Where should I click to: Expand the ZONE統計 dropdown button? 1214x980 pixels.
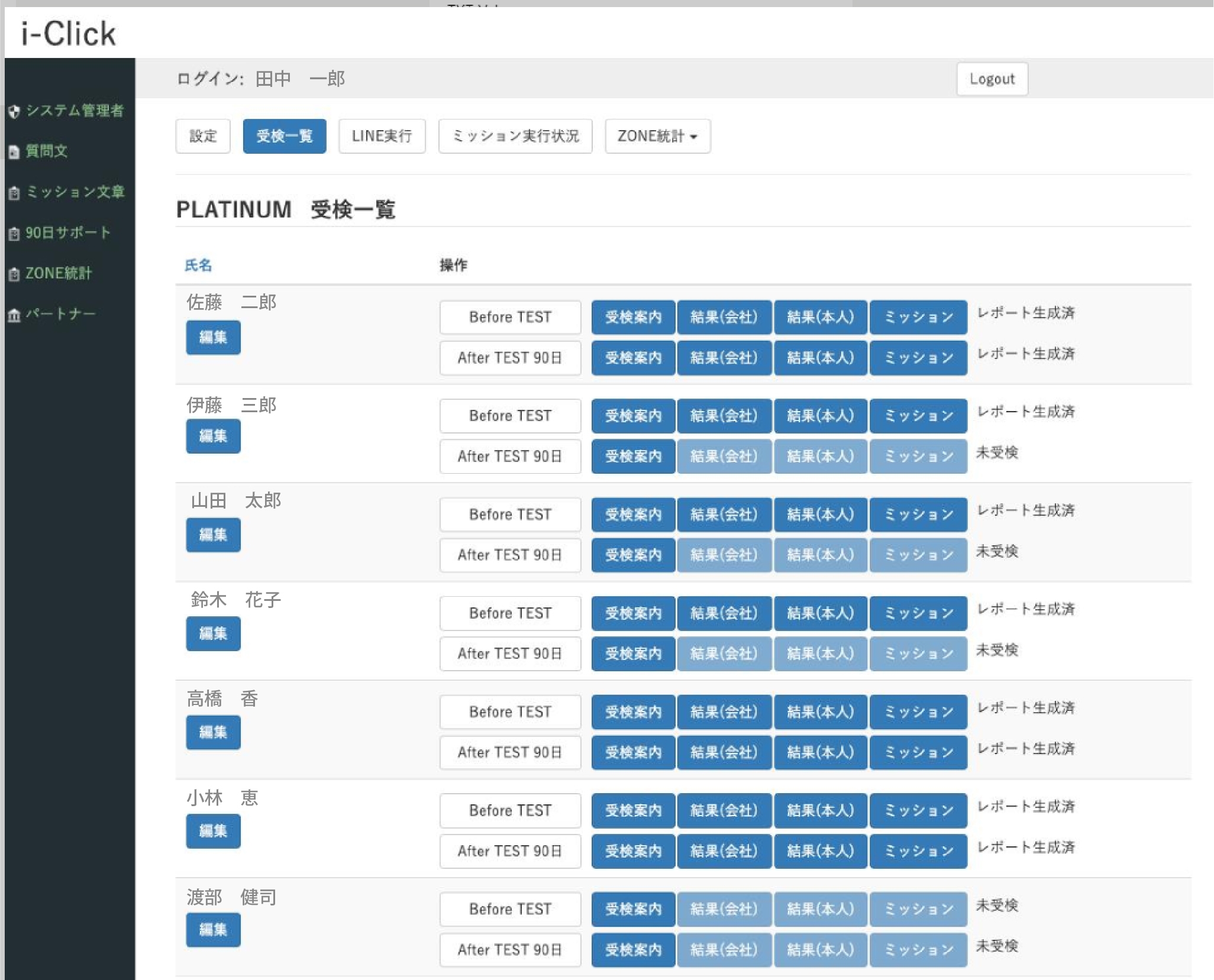(657, 136)
